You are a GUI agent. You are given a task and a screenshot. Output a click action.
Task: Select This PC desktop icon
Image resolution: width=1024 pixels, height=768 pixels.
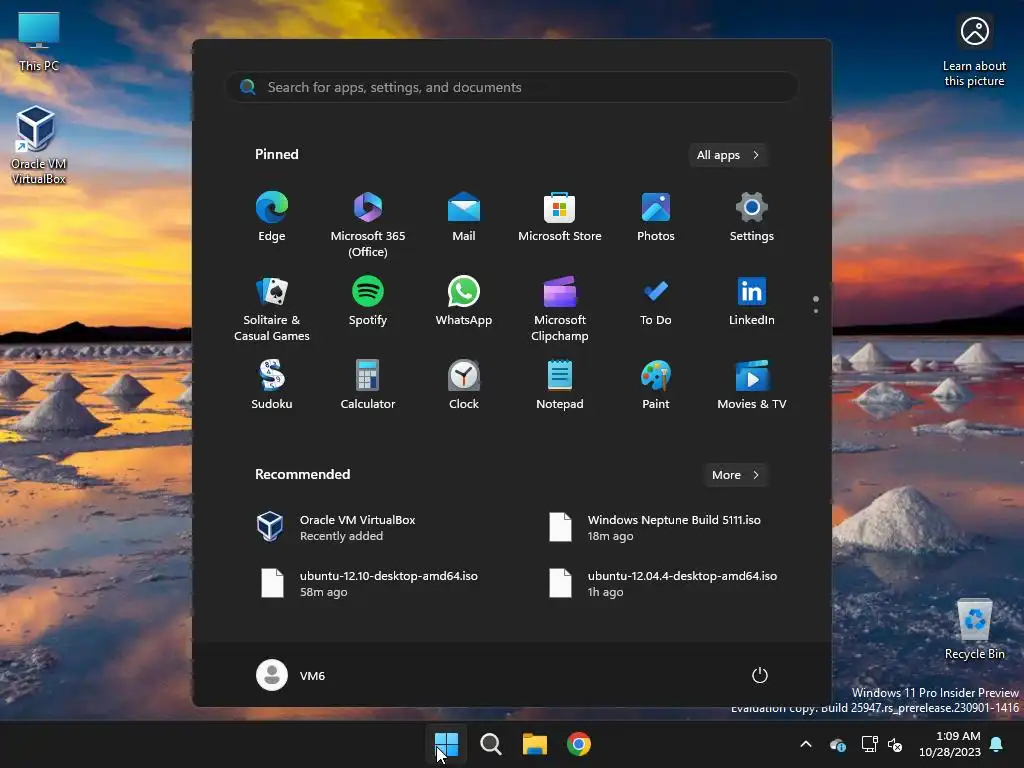(39, 40)
